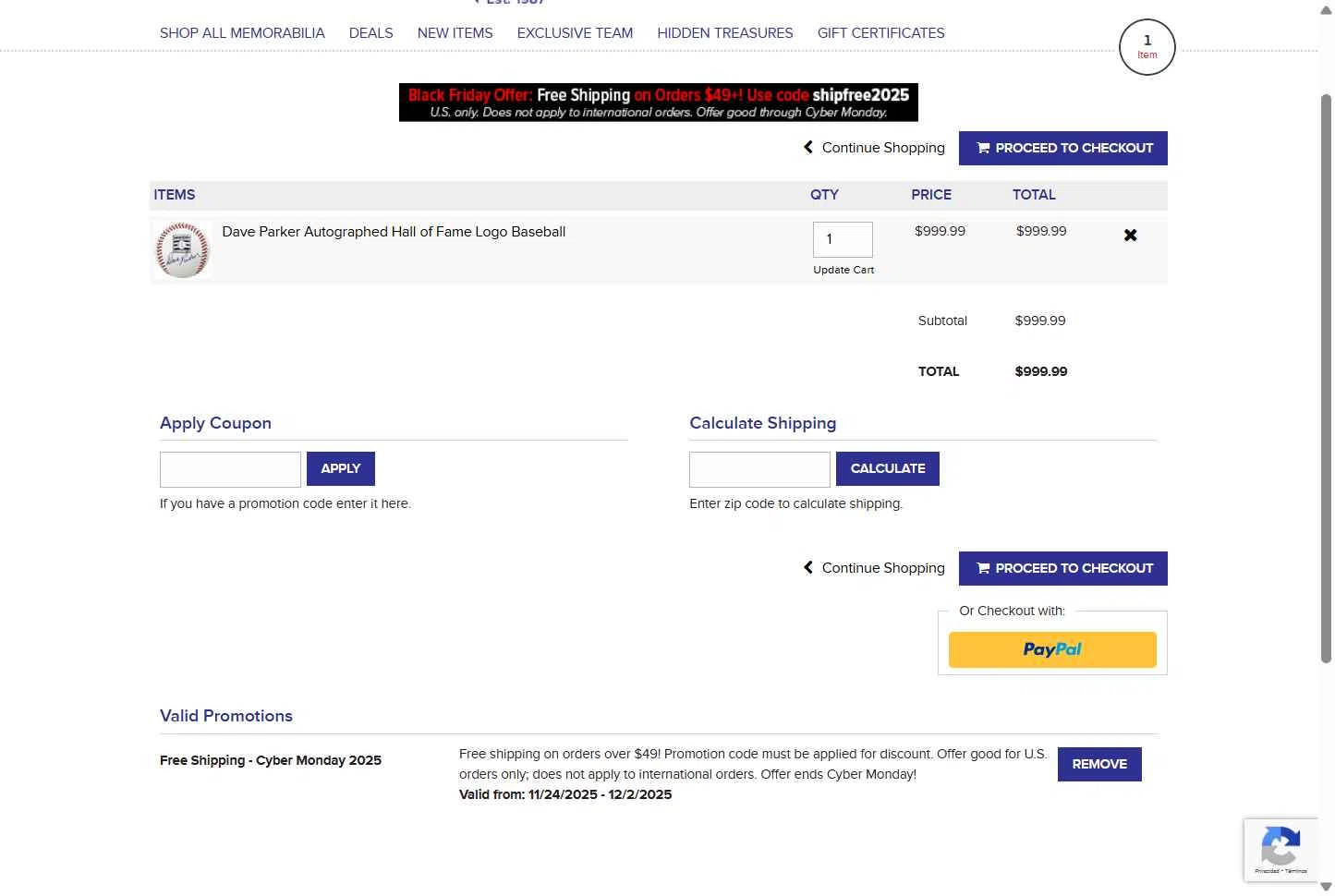Click the page vertical scrollbar

pos(1327,379)
